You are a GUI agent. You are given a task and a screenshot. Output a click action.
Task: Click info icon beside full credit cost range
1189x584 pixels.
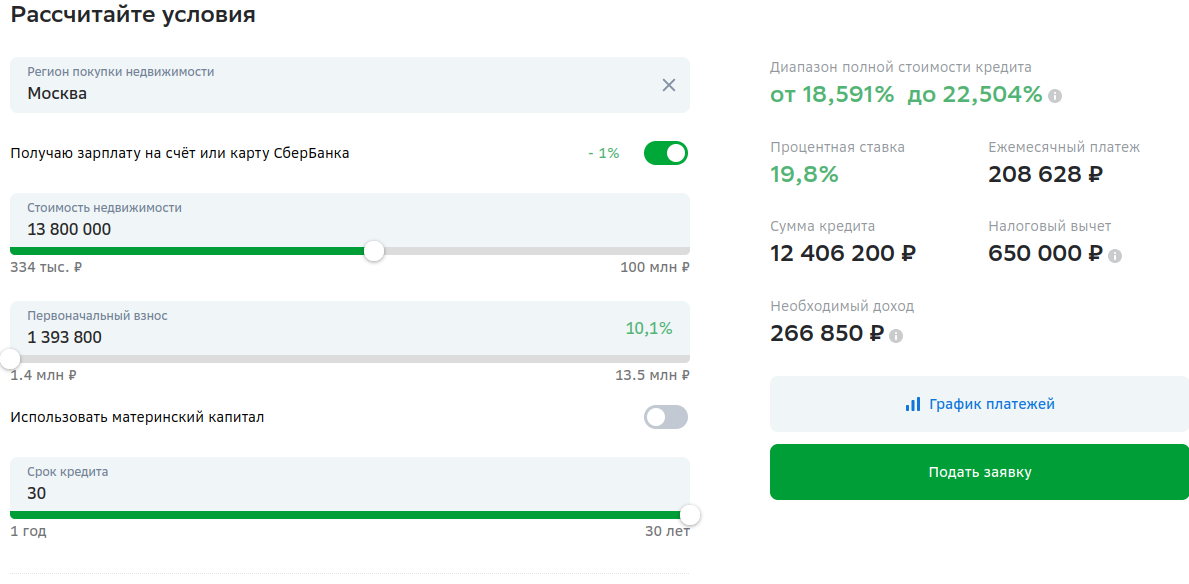point(1055,96)
